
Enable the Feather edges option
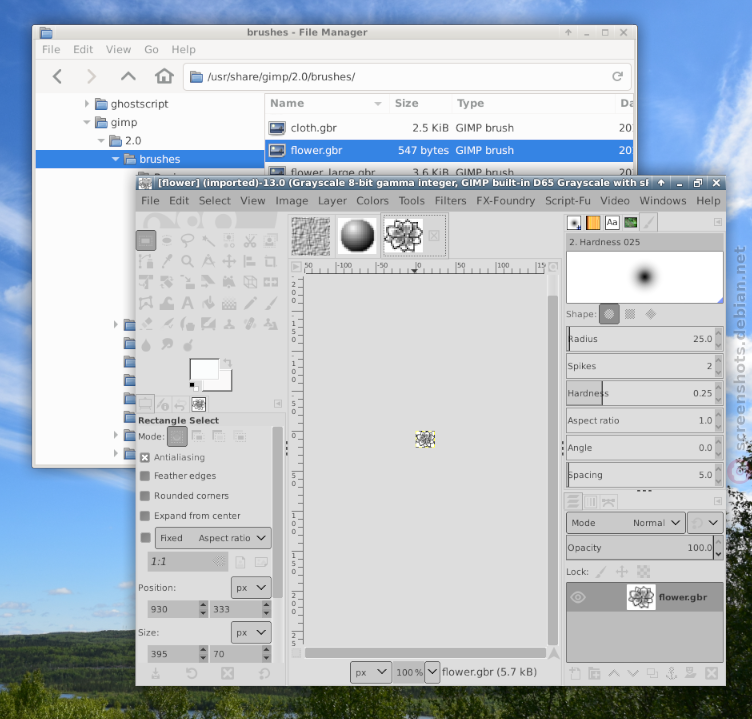point(145,476)
